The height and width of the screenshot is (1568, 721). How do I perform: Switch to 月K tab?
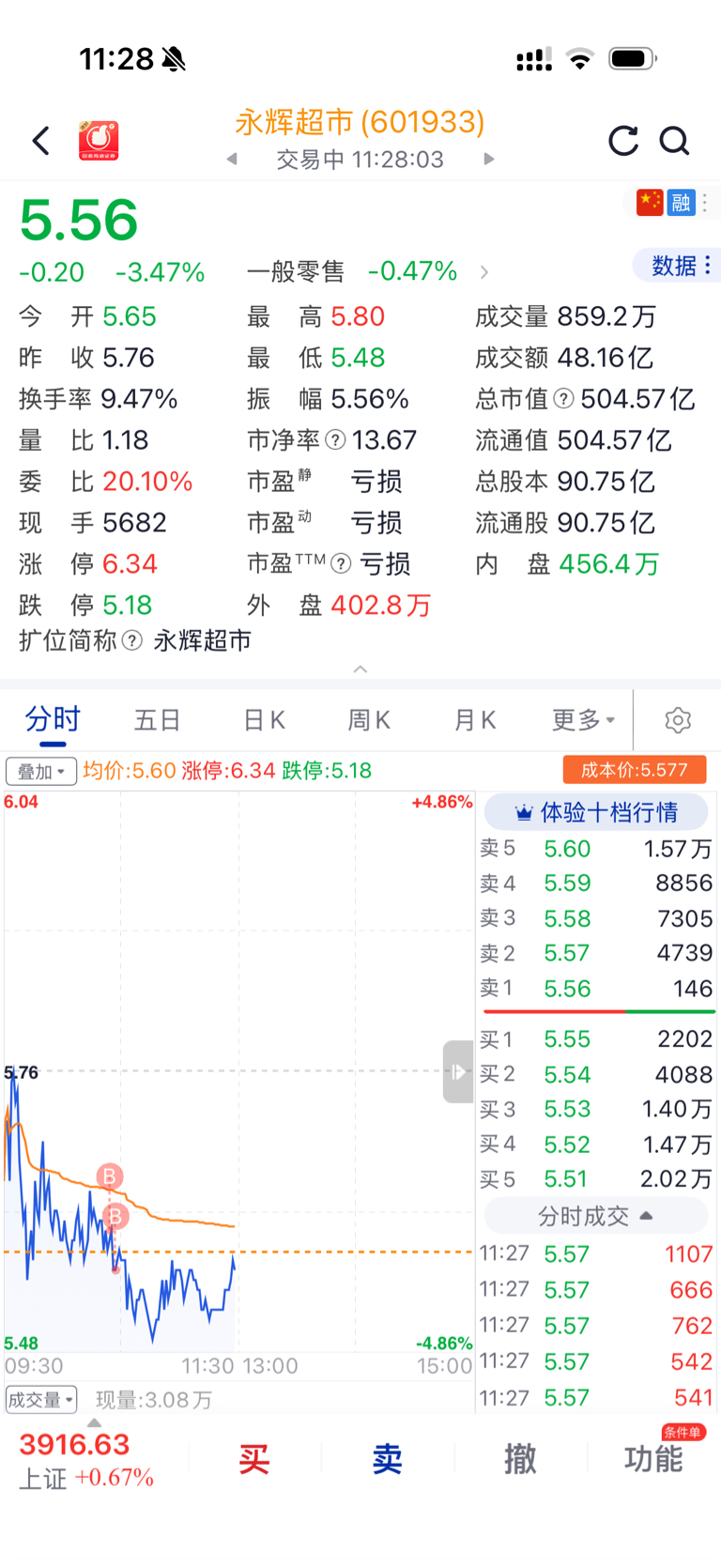pos(475,720)
